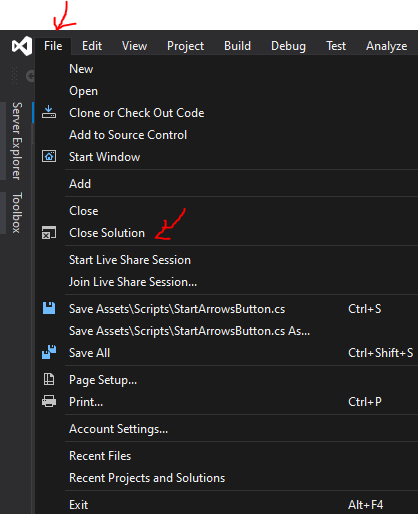Open the Edit menu
Viewport: 418px width, 514px height.
pyautogui.click(x=92, y=46)
